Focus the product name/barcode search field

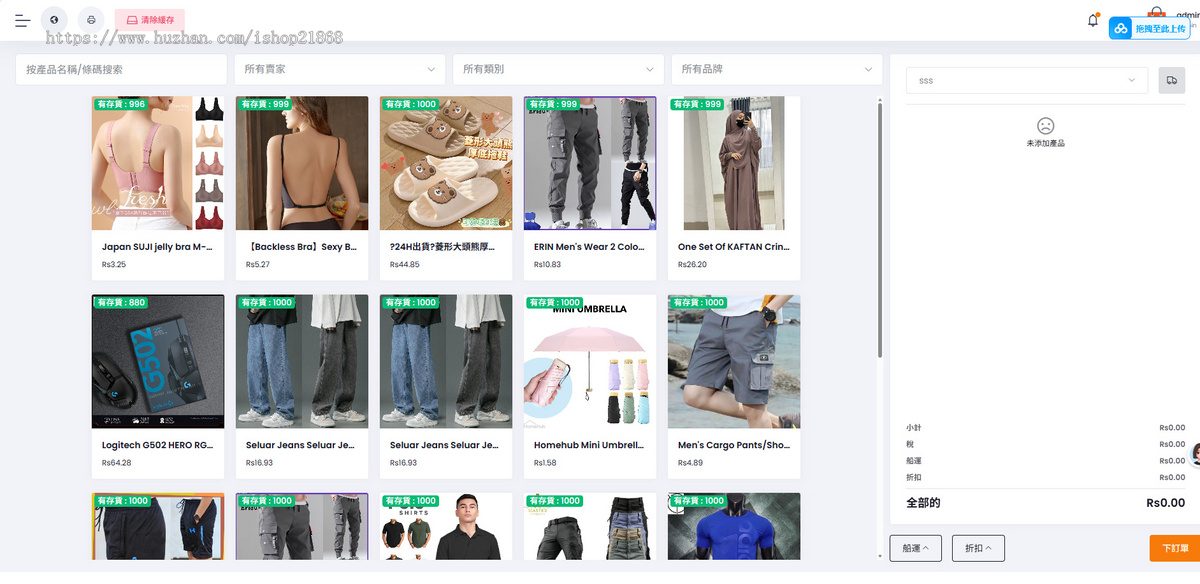tap(121, 70)
